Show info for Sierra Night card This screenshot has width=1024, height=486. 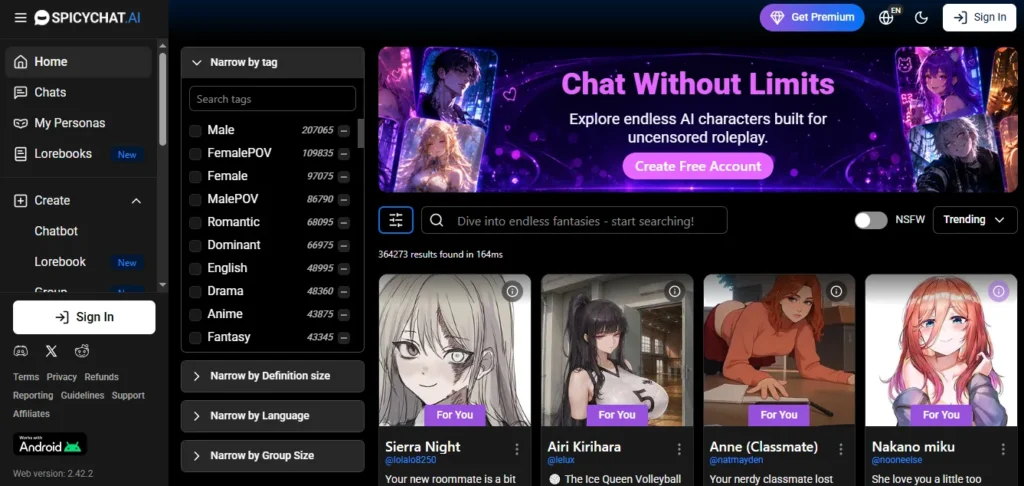click(513, 291)
